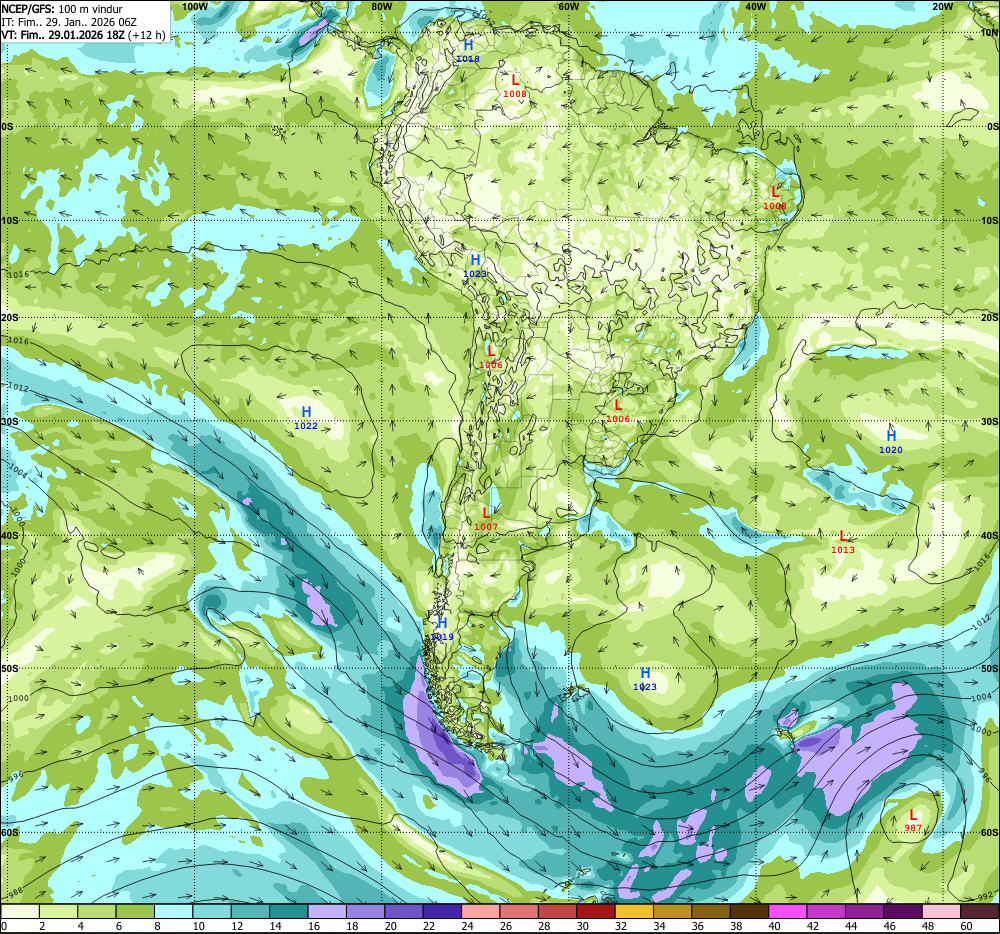Select the L 987 deep low near 60S
Viewport: 1000px width, 934px height.
[913, 821]
